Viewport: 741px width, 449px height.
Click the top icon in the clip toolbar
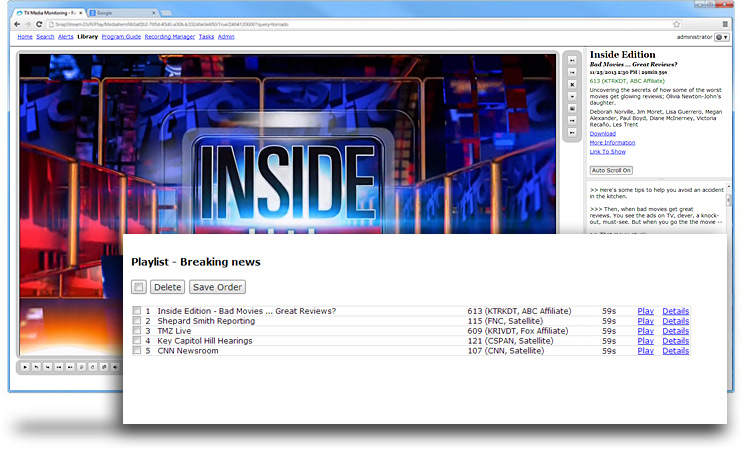tap(572, 60)
